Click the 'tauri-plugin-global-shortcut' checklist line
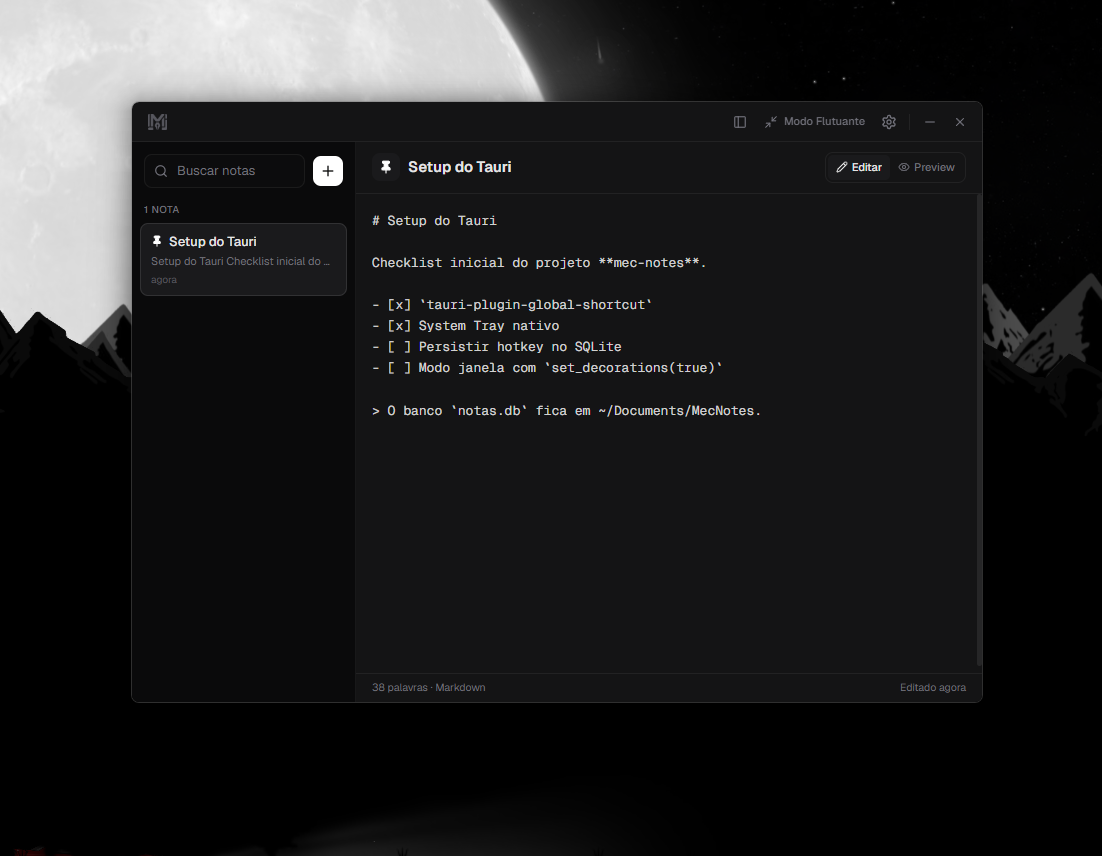The image size is (1102, 856). (x=512, y=305)
